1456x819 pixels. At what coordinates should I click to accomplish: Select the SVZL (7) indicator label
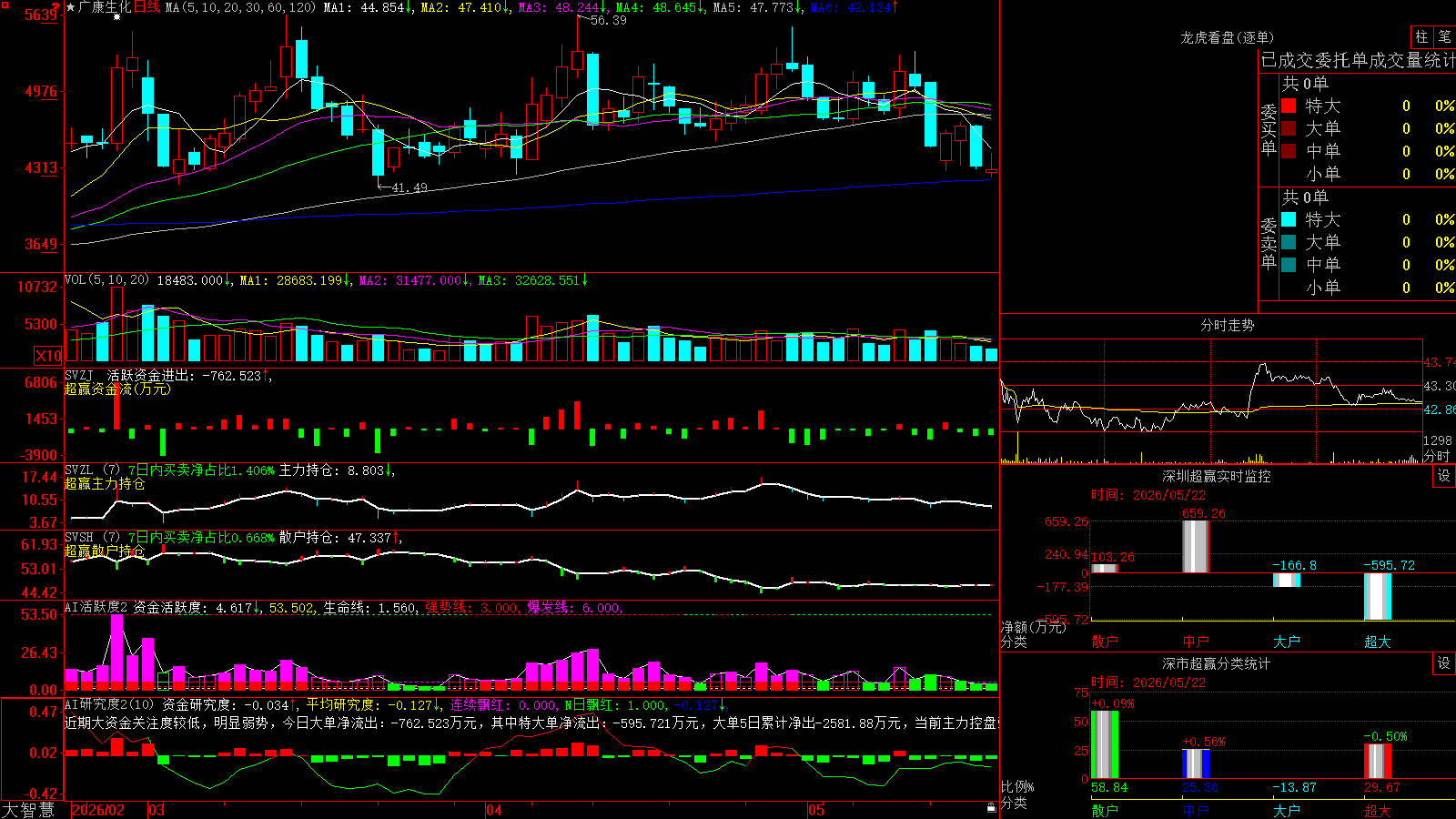[x=92, y=470]
